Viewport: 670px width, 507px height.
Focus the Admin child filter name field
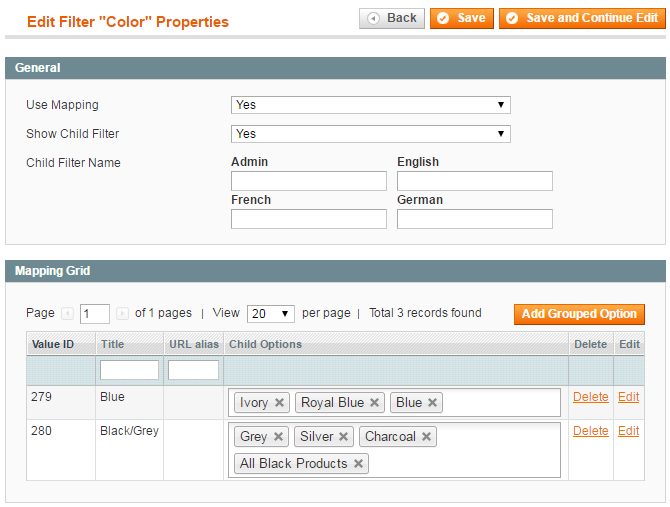308,181
